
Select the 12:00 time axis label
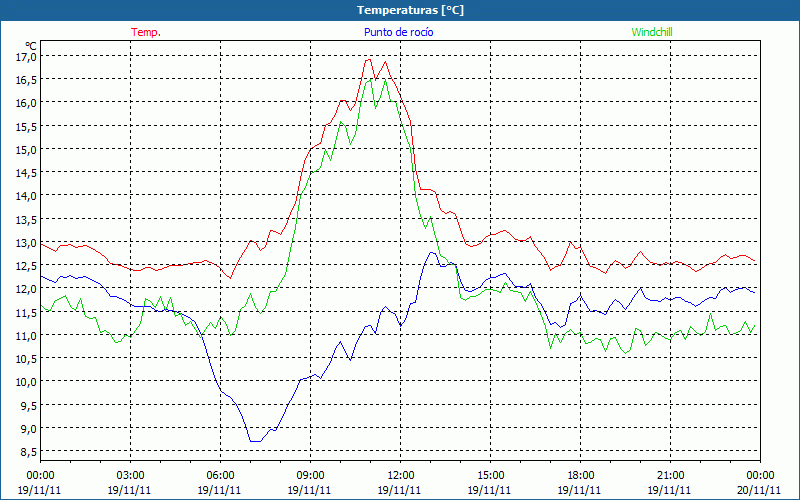(x=401, y=475)
